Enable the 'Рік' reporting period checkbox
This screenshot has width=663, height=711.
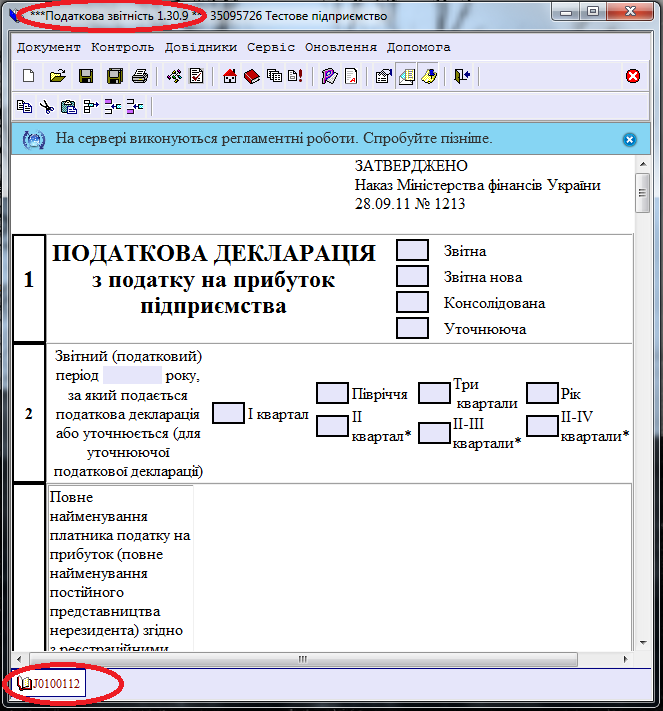(x=541, y=393)
